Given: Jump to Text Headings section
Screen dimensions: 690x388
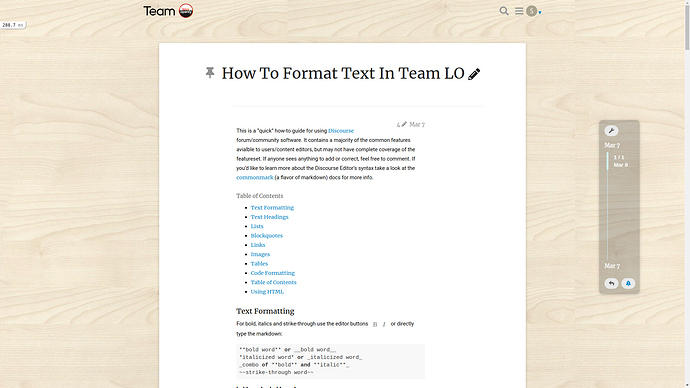Looking at the screenshot, I should tap(269, 217).
